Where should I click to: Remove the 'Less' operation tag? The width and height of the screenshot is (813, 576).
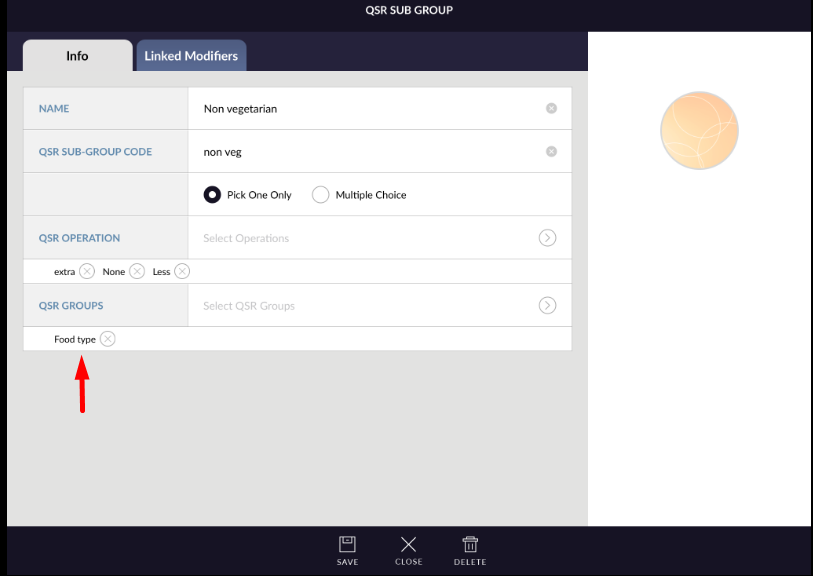[x=182, y=271]
